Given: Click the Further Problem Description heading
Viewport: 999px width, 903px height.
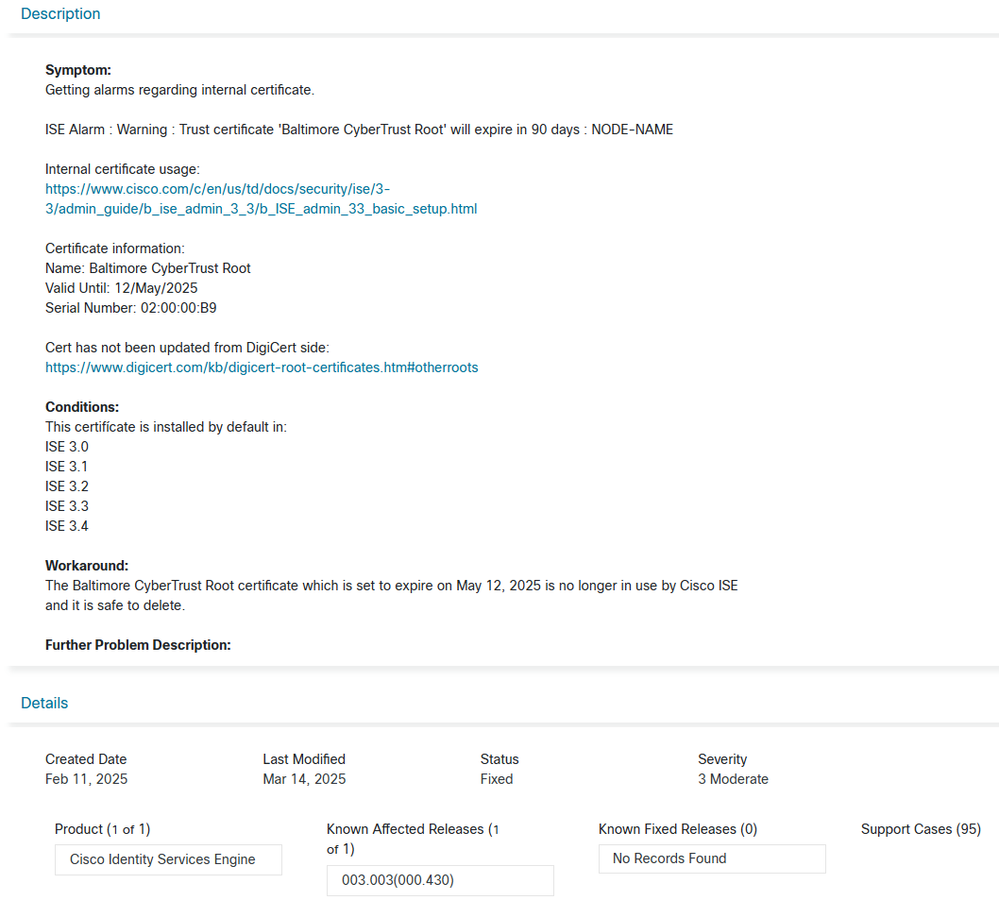Looking at the screenshot, I should click(138, 645).
